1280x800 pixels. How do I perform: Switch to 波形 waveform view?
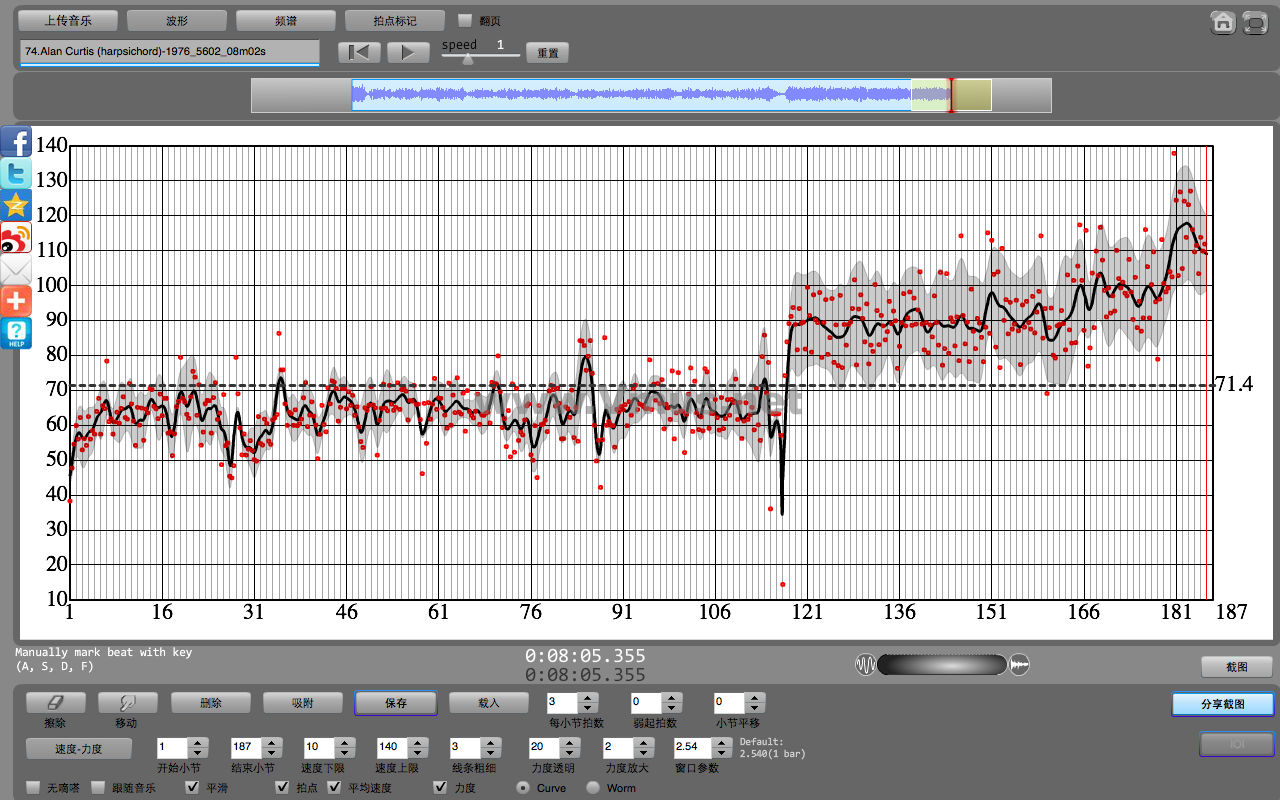coord(177,20)
